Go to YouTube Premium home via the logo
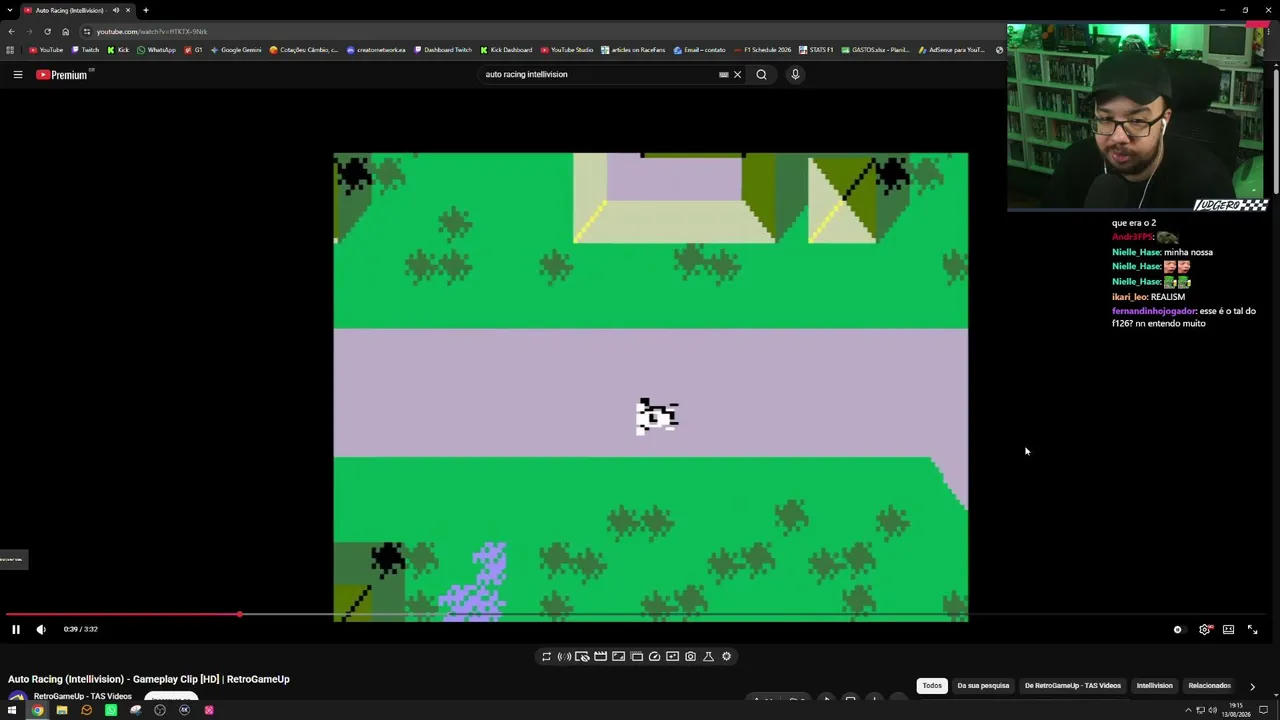The image size is (1280, 720). point(62,75)
